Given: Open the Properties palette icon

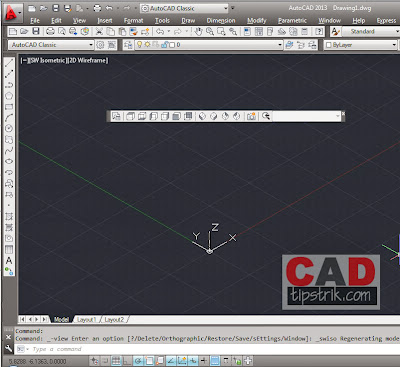Looking at the screenshot, I should click(x=247, y=32).
